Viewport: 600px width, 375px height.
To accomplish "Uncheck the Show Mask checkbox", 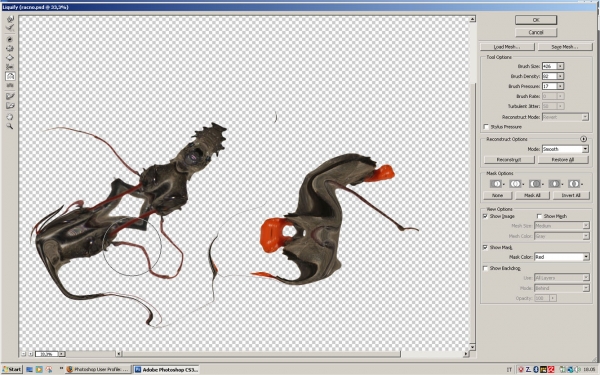I will (485, 248).
